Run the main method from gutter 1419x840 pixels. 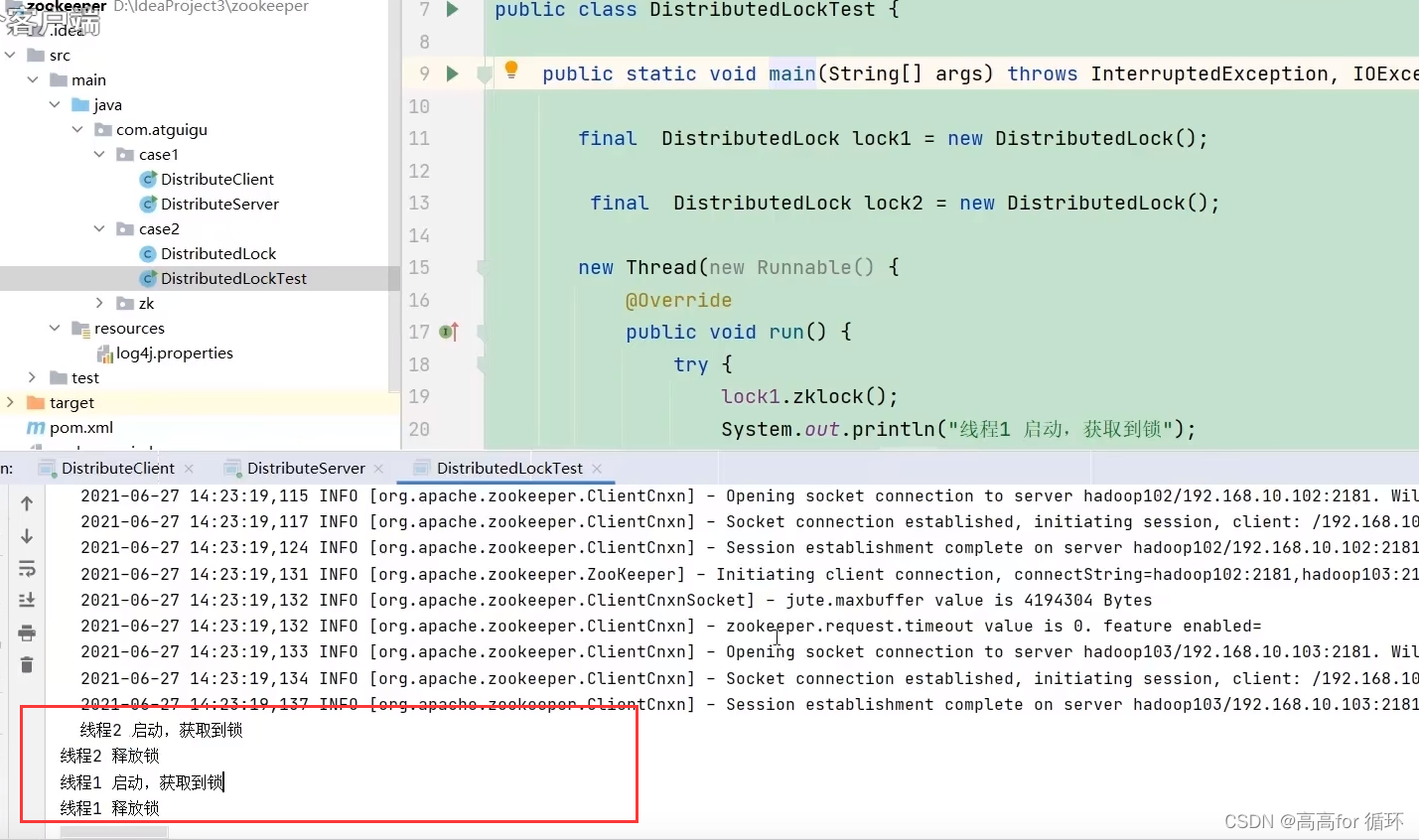tap(453, 73)
